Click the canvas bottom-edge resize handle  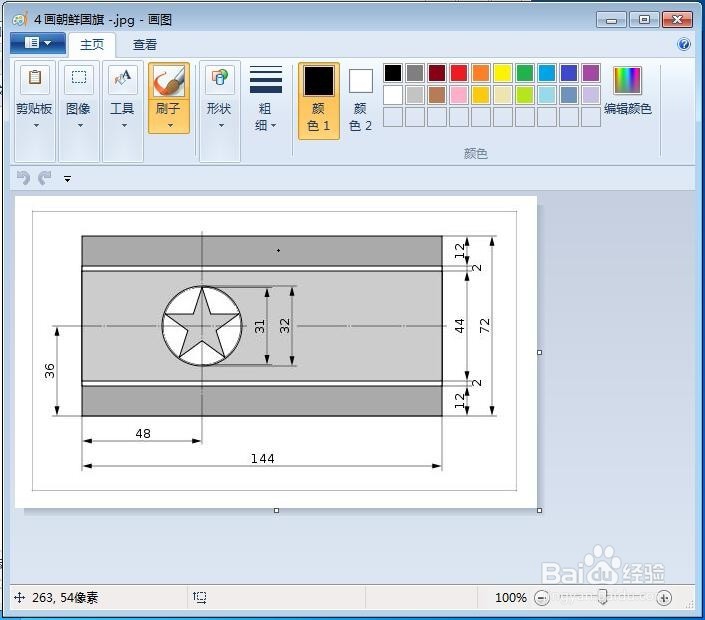[x=277, y=510]
